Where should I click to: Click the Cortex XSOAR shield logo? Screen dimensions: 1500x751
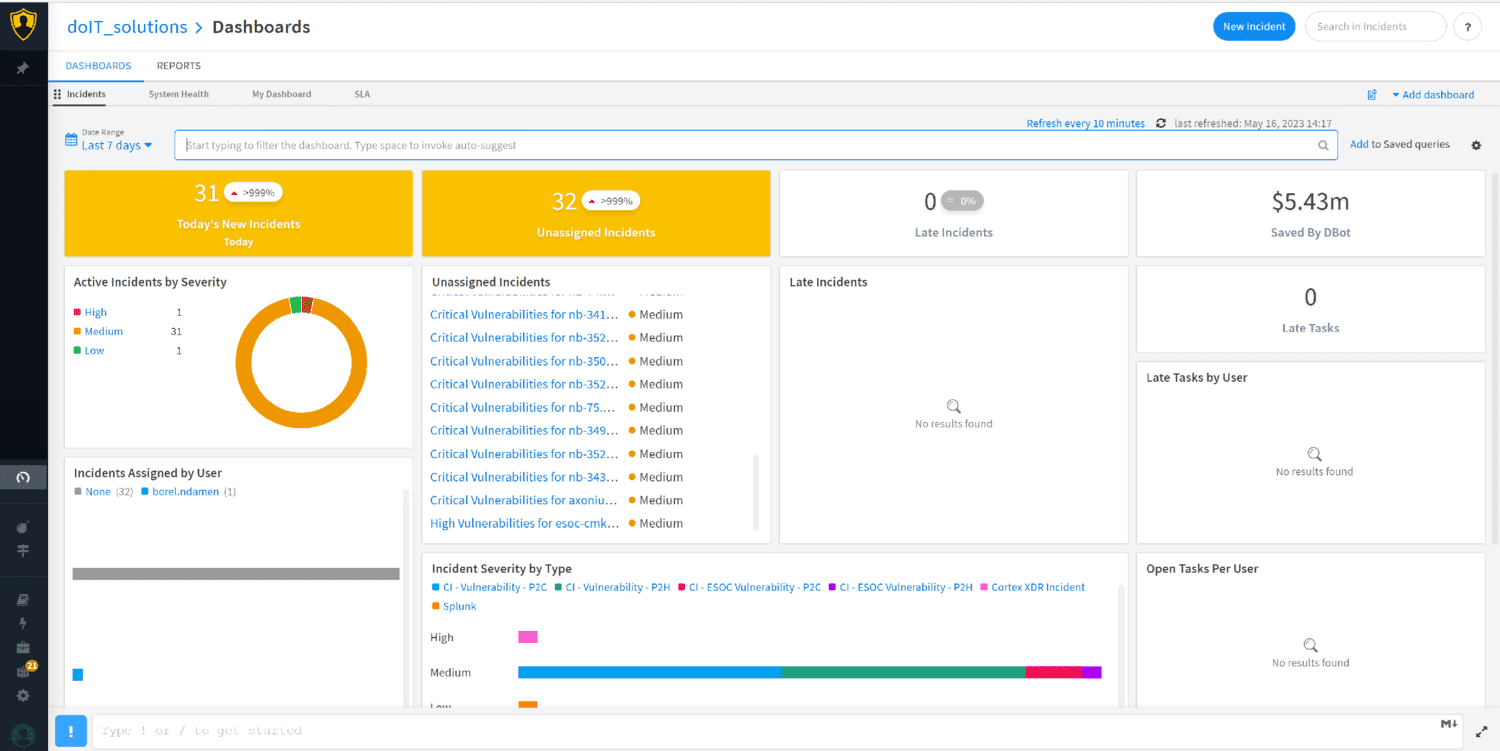pyautogui.click(x=23, y=24)
